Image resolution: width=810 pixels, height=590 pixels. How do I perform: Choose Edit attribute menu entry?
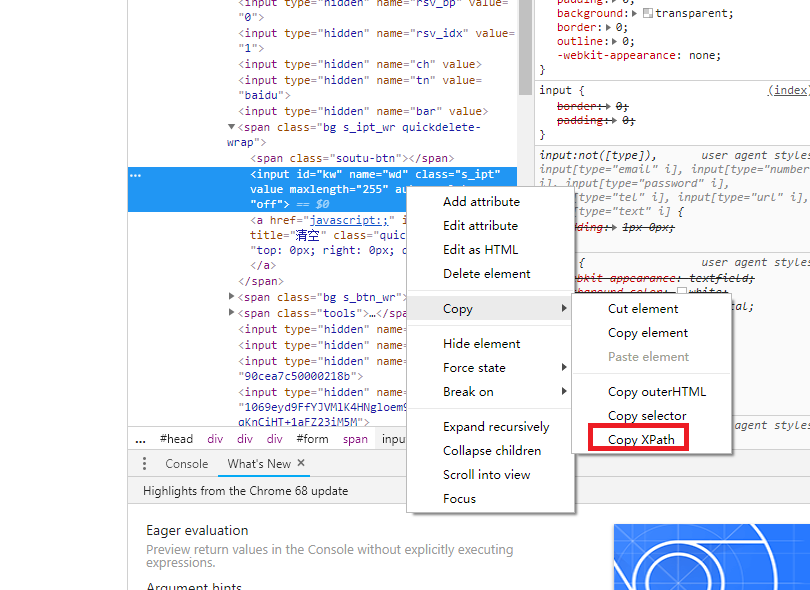[480, 226]
